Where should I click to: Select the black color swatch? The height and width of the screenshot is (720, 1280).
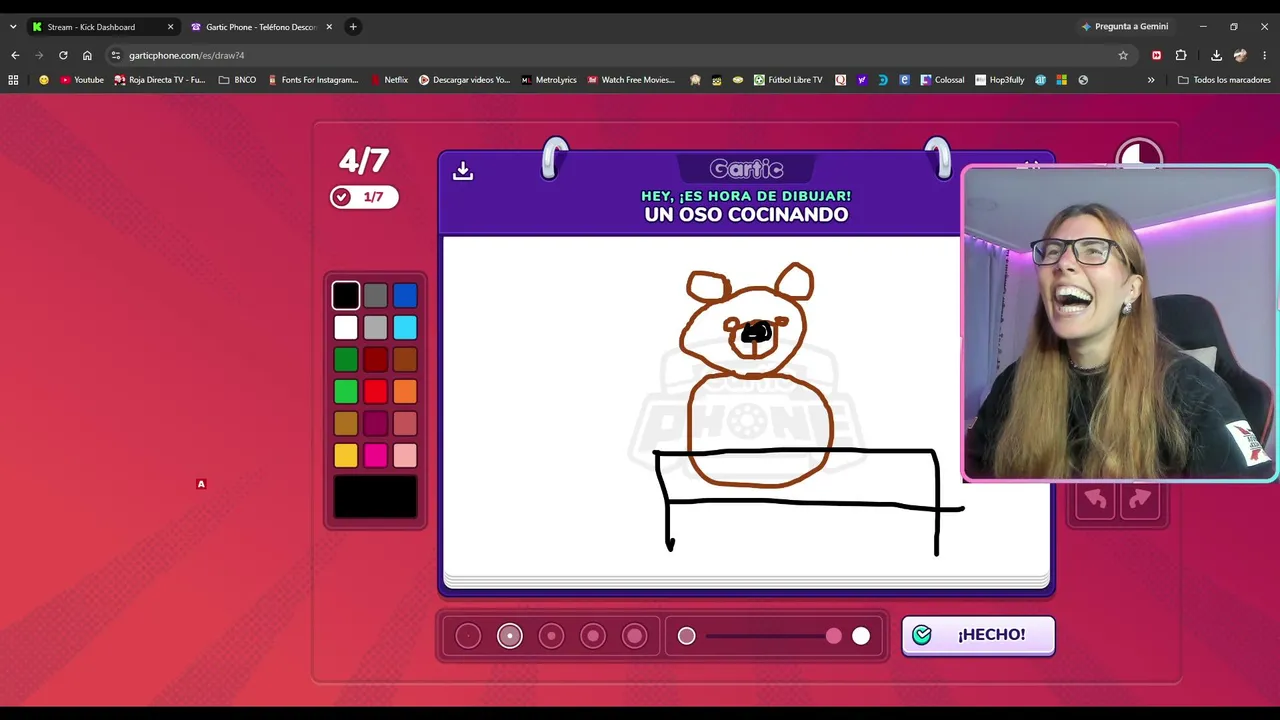[346, 295]
